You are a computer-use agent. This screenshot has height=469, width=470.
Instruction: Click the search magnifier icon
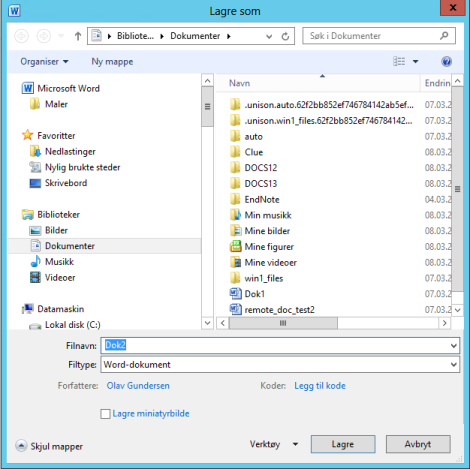444,36
